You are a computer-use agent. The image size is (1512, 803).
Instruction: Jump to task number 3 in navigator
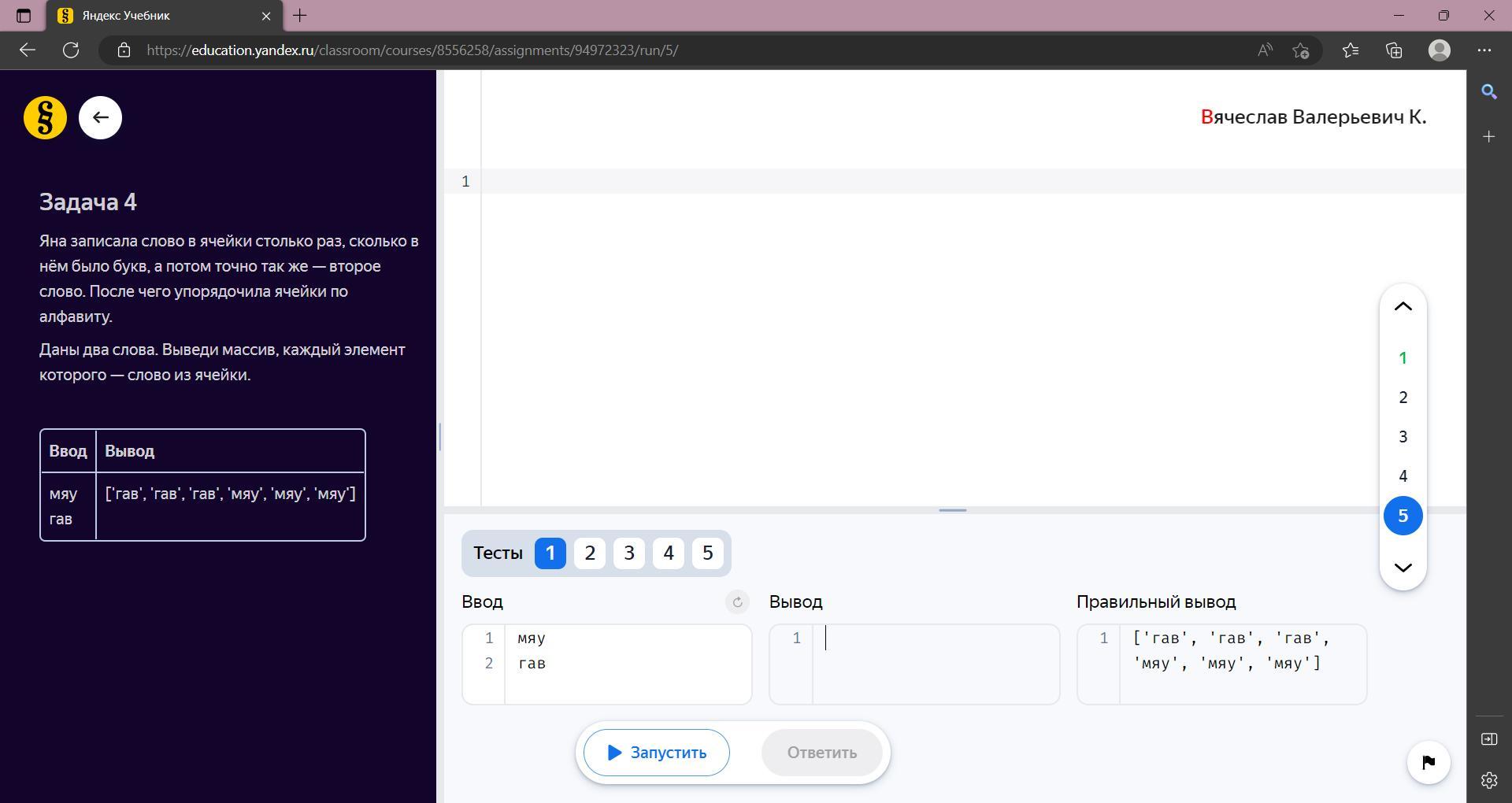1403,437
